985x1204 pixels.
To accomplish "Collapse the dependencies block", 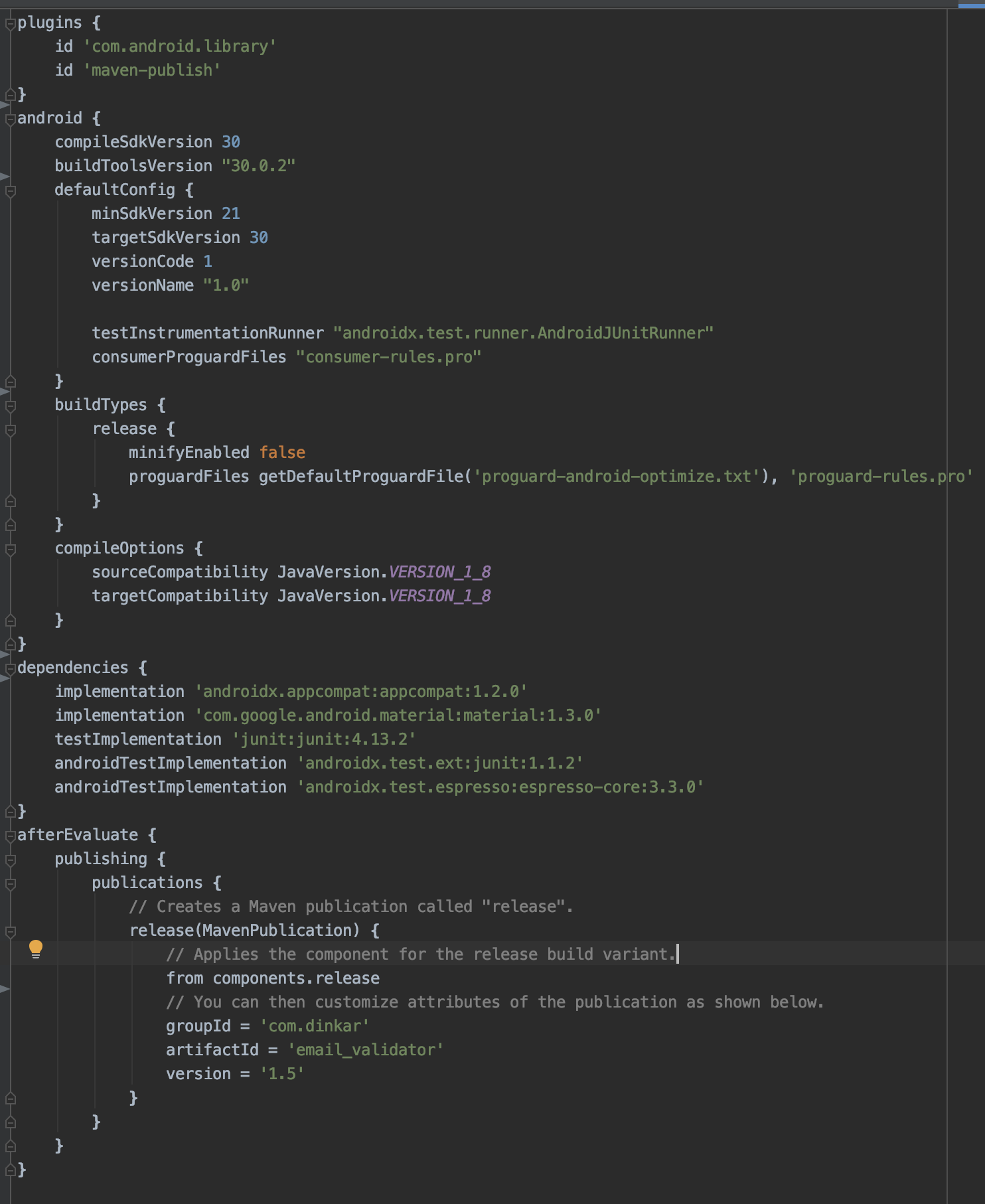I will (x=10, y=669).
